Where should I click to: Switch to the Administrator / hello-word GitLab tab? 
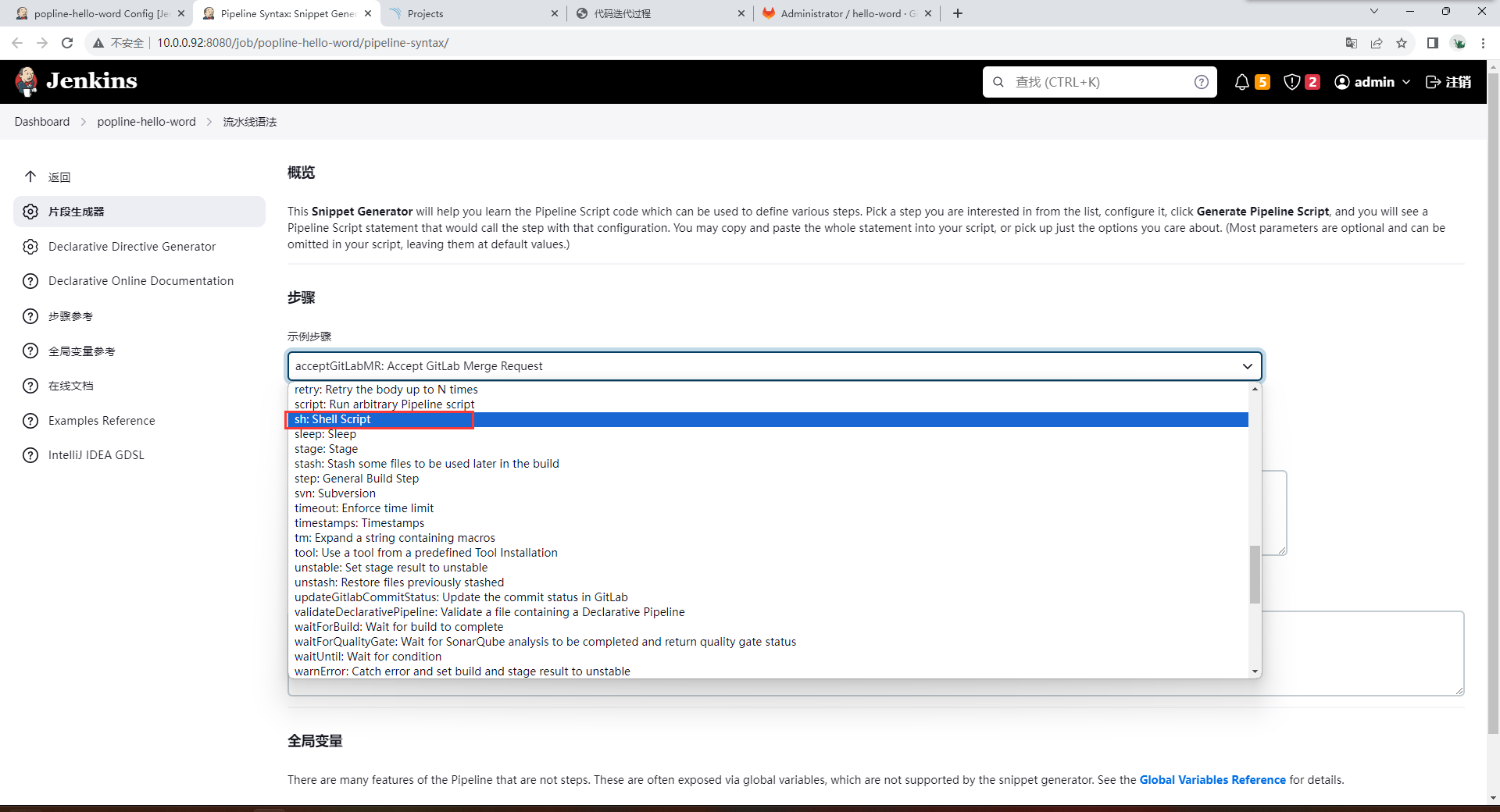coord(846,13)
